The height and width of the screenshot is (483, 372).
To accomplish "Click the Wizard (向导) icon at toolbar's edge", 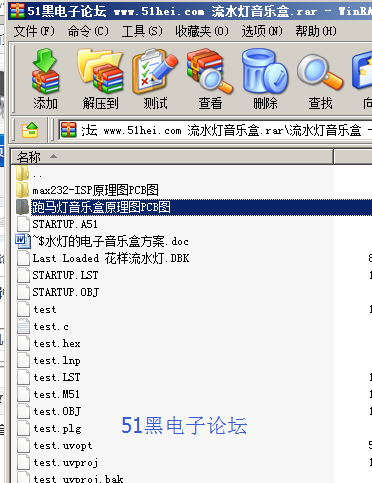I will pyautogui.click(x=363, y=79).
